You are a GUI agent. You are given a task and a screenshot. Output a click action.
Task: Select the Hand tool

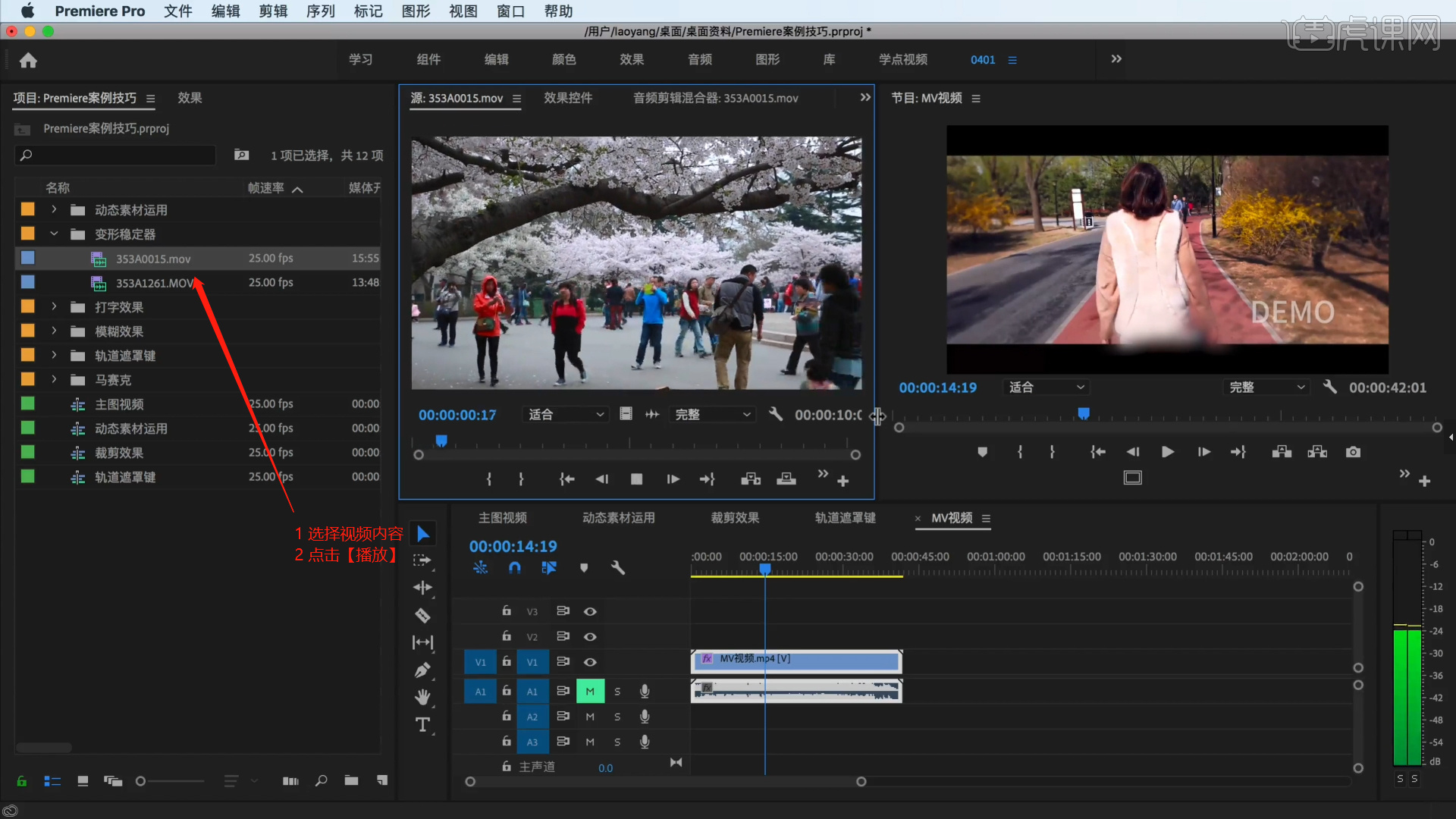click(x=422, y=697)
